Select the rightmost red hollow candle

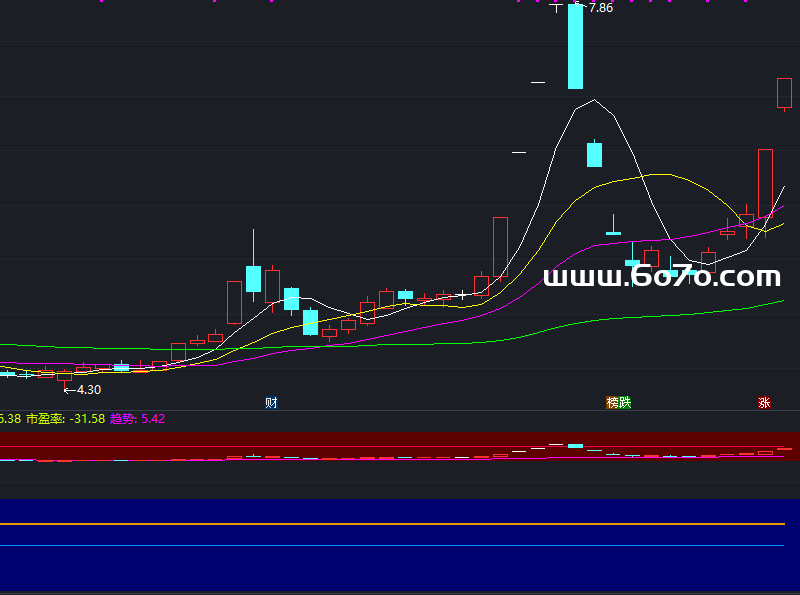point(785,93)
